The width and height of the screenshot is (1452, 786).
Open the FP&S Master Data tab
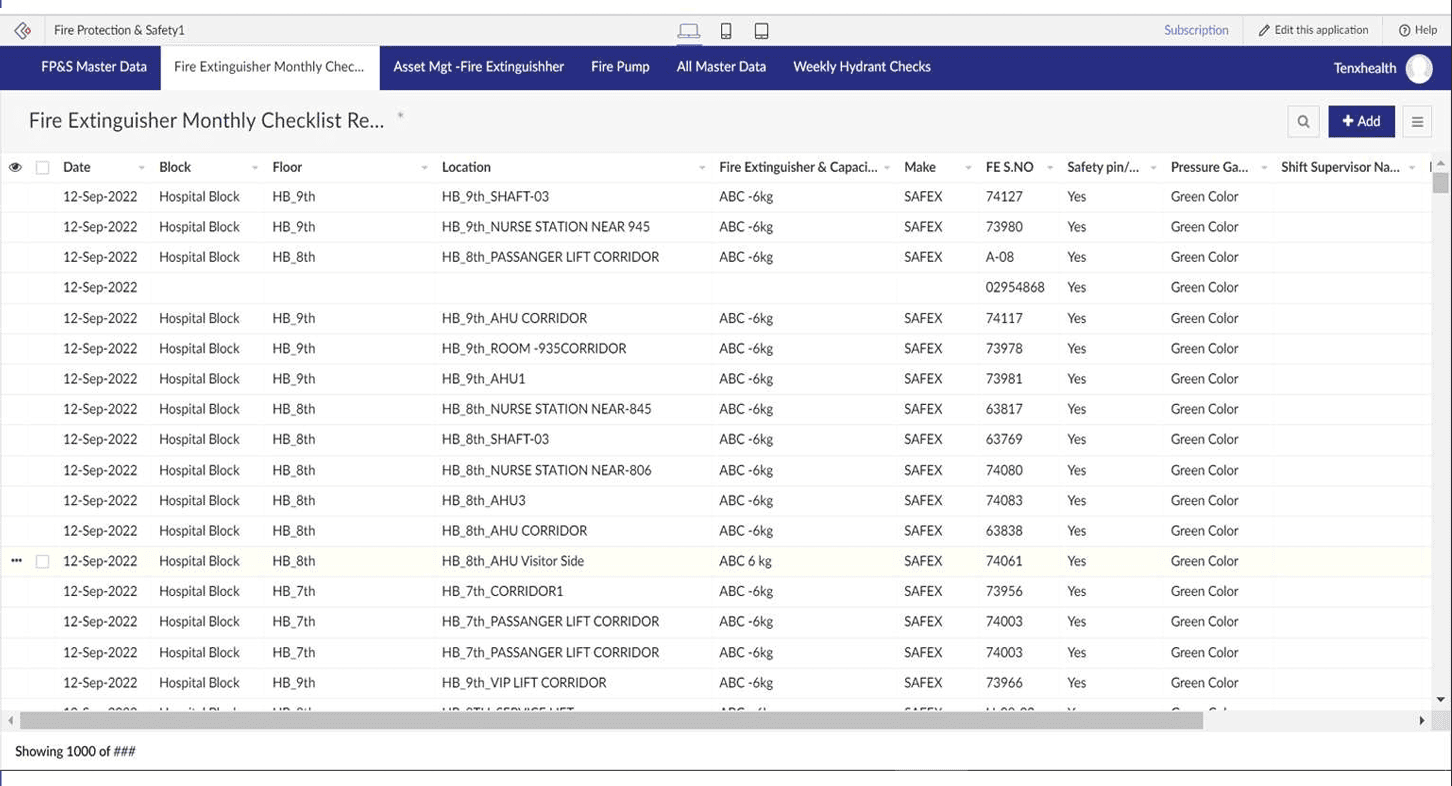[94, 67]
